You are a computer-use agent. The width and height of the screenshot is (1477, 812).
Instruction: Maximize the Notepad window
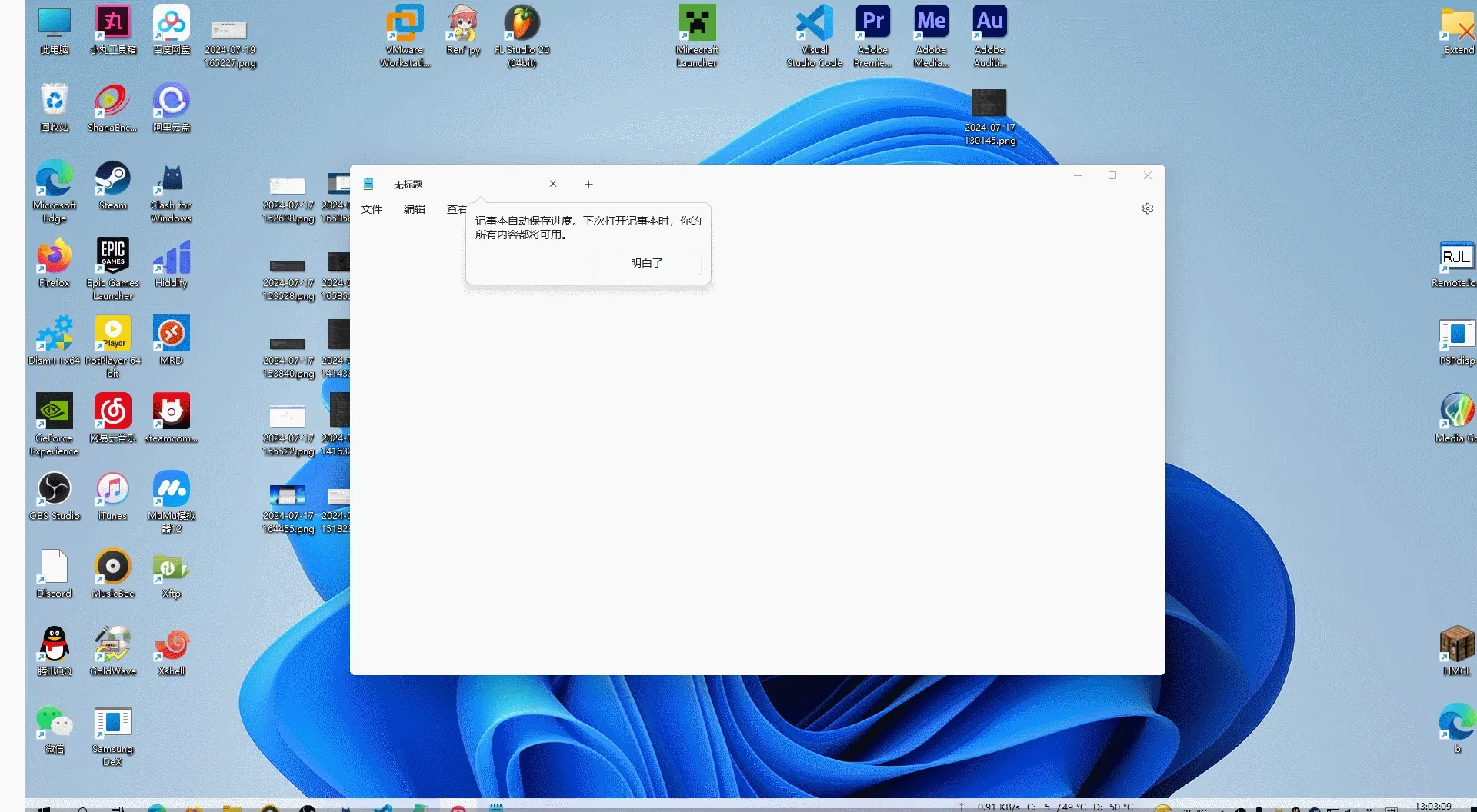1112,176
